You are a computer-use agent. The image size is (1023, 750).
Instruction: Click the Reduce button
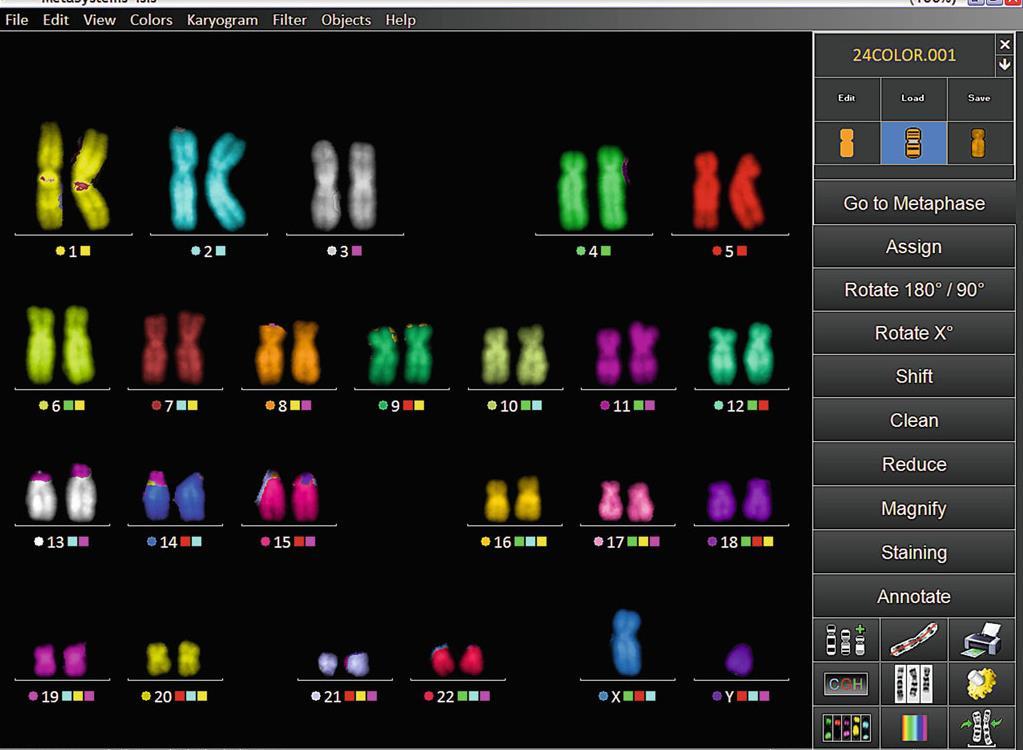(x=913, y=464)
